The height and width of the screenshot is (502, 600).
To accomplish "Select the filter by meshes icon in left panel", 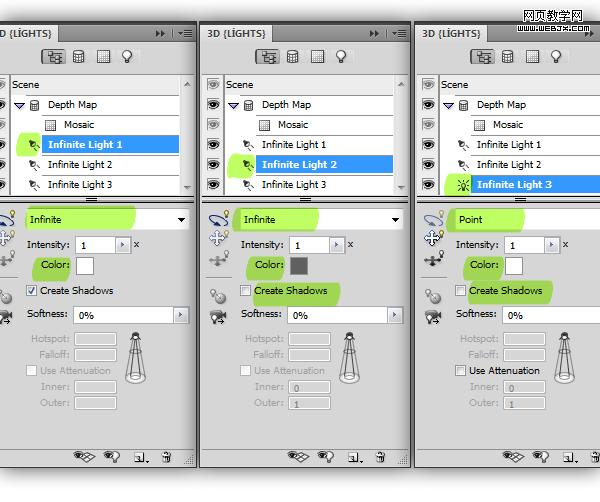I will click(78, 57).
